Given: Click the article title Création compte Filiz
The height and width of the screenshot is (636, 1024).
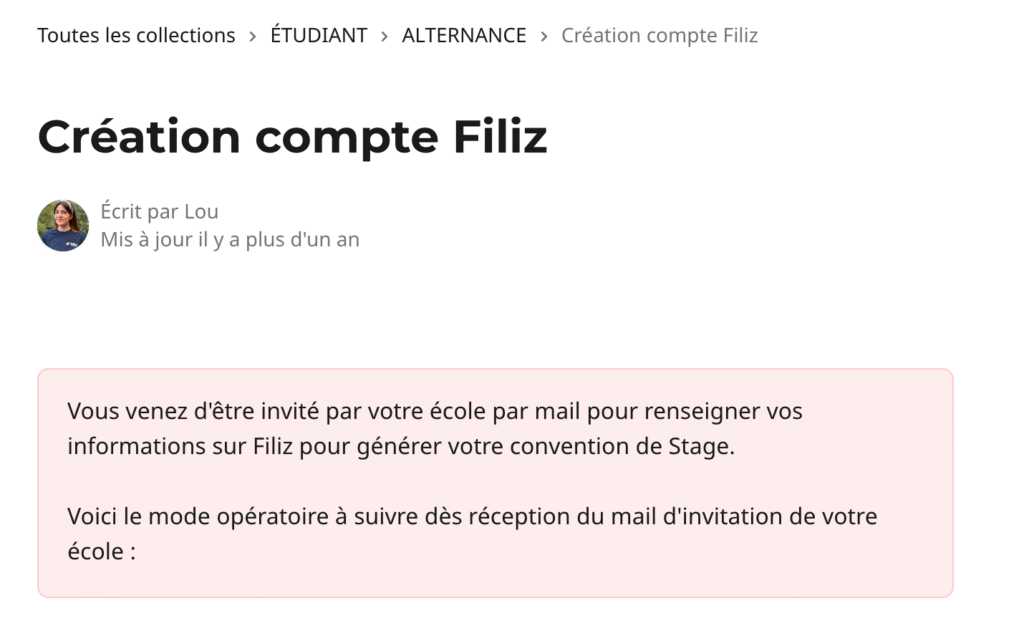Looking at the screenshot, I should pos(293,137).
